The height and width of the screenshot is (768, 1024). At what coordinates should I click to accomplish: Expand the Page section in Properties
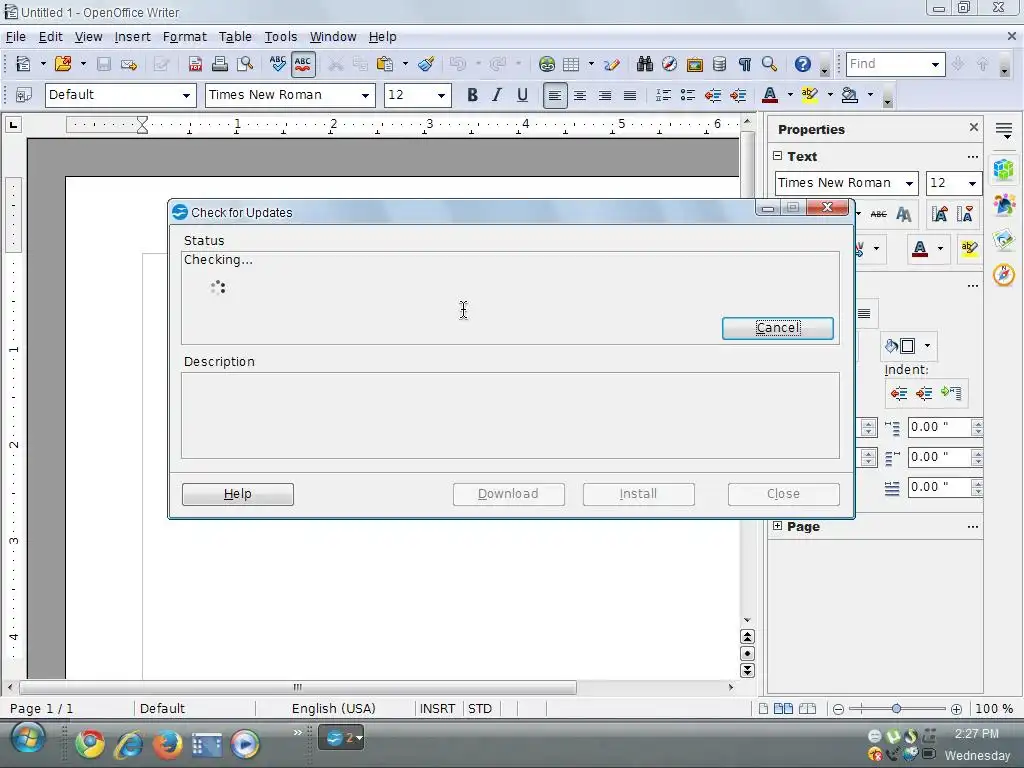pyautogui.click(x=777, y=526)
